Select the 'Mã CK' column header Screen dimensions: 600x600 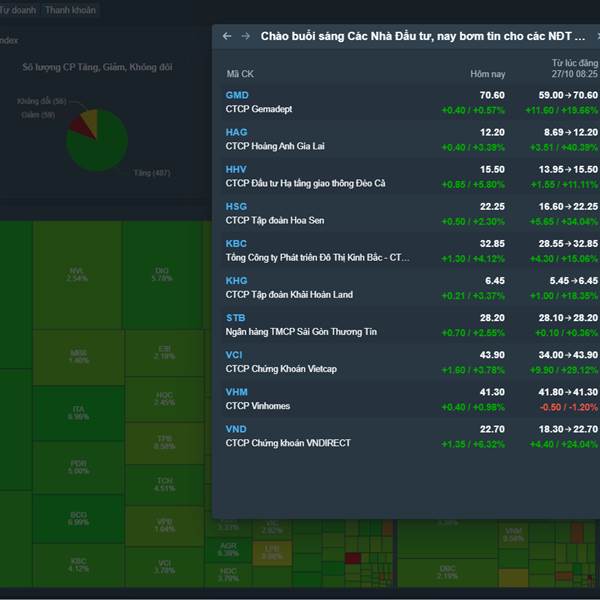click(240, 74)
